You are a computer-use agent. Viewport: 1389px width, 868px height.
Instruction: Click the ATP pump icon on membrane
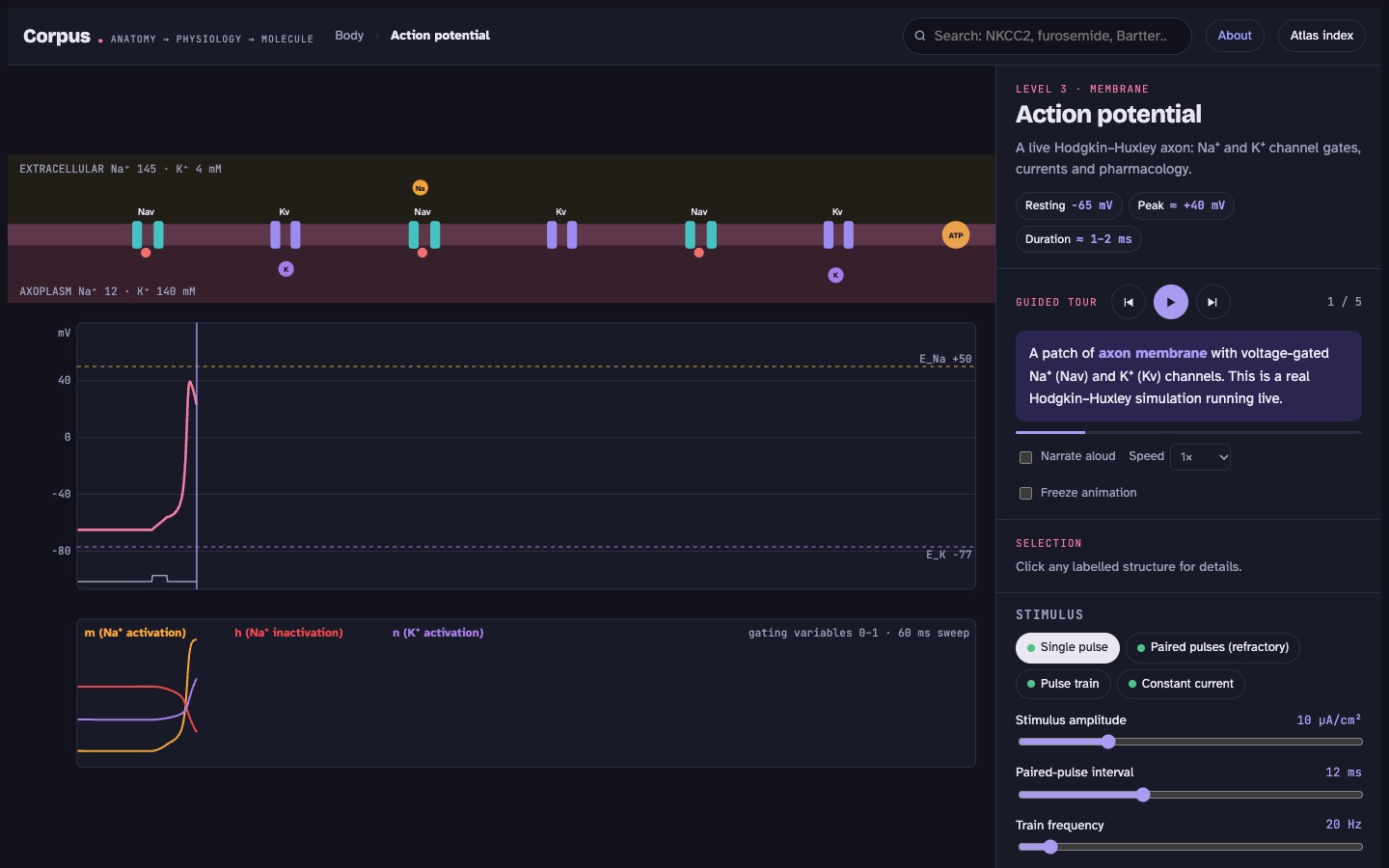click(x=955, y=235)
